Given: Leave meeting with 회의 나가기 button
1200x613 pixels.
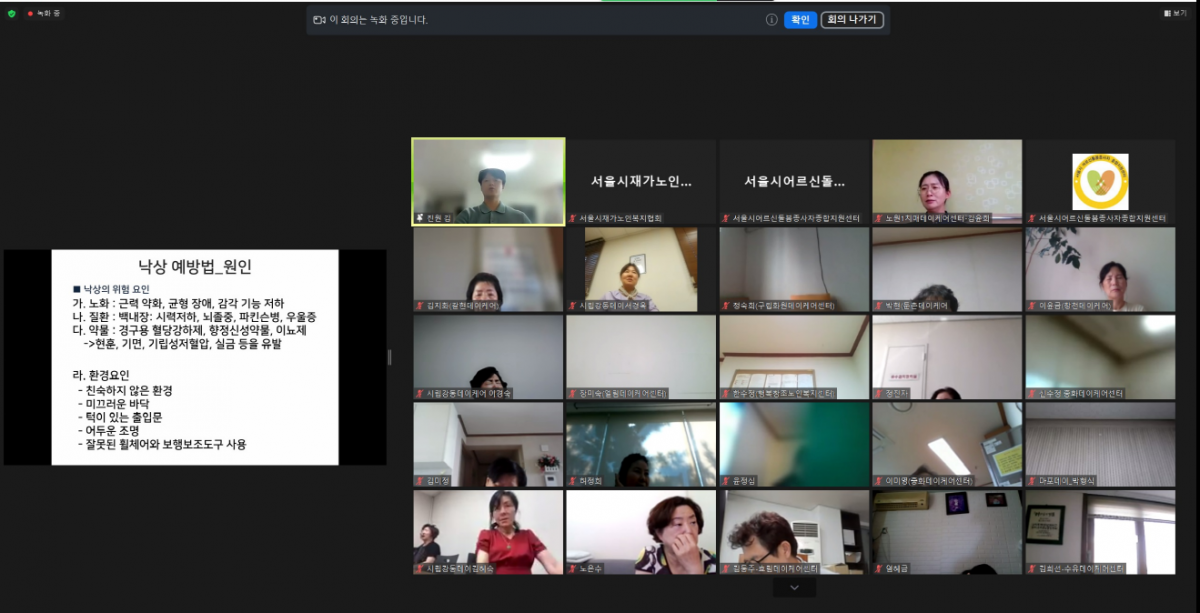Looking at the screenshot, I should (x=852, y=19).
